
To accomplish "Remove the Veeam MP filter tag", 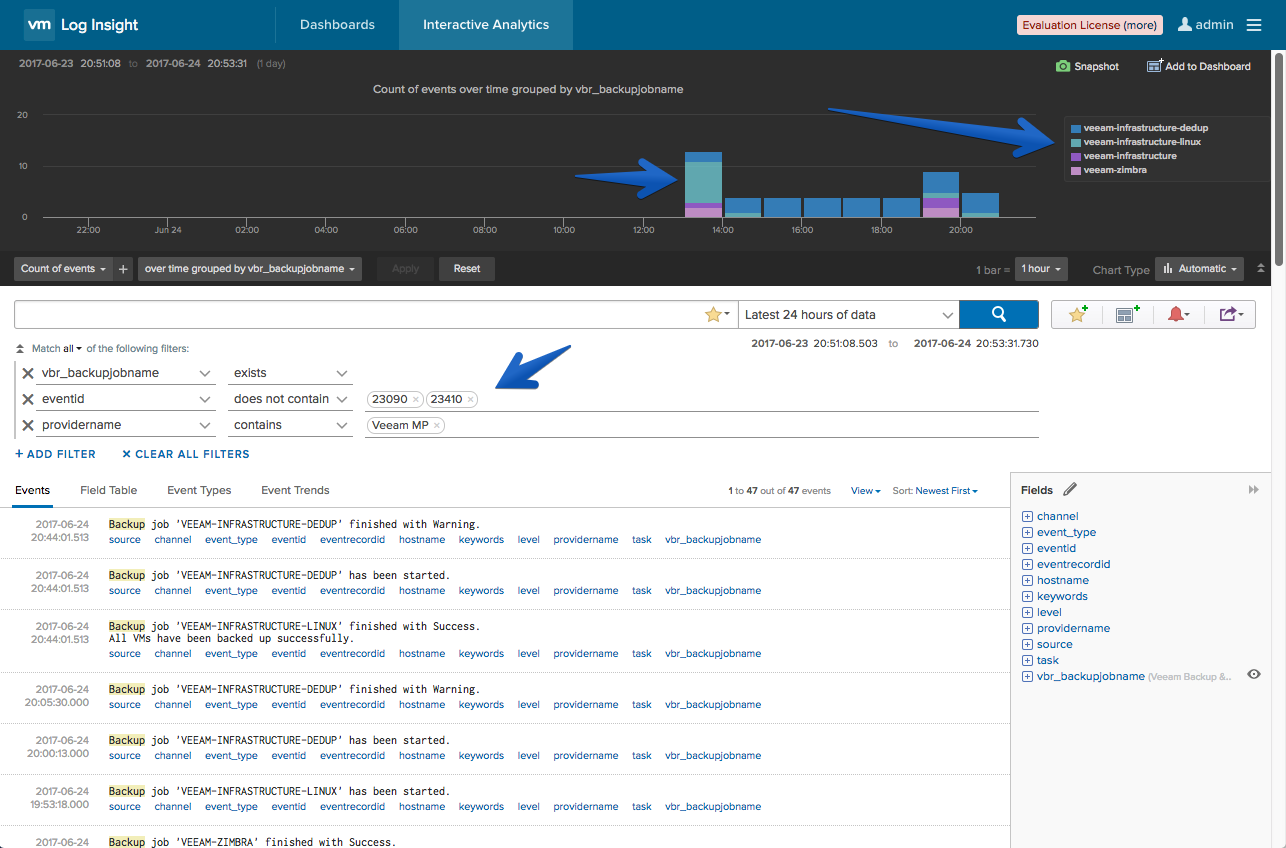I will click(437, 425).
